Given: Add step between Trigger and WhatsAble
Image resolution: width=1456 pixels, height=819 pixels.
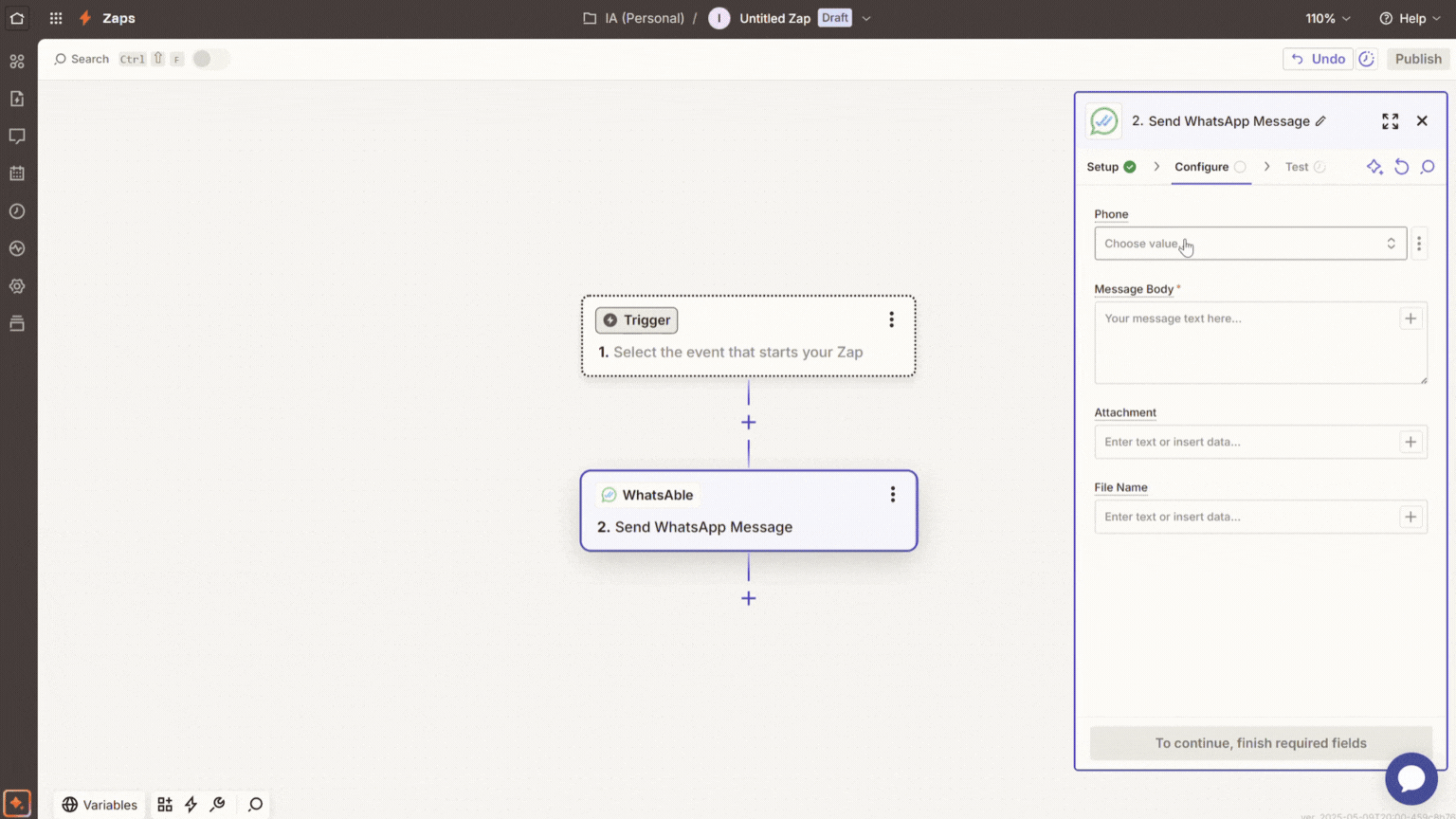Looking at the screenshot, I should [749, 423].
